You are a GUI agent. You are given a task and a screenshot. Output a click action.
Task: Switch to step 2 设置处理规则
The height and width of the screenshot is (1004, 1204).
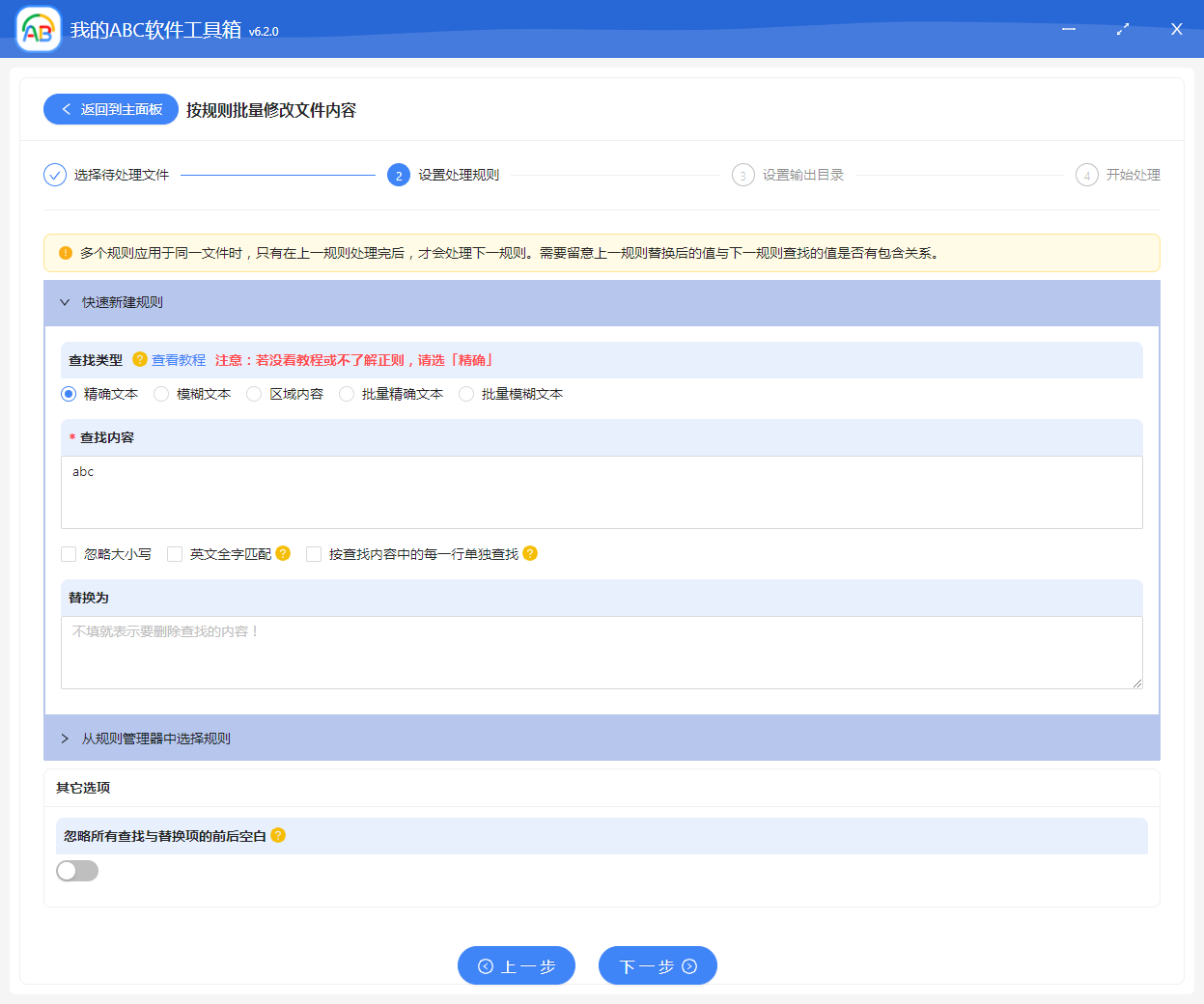tap(400, 175)
